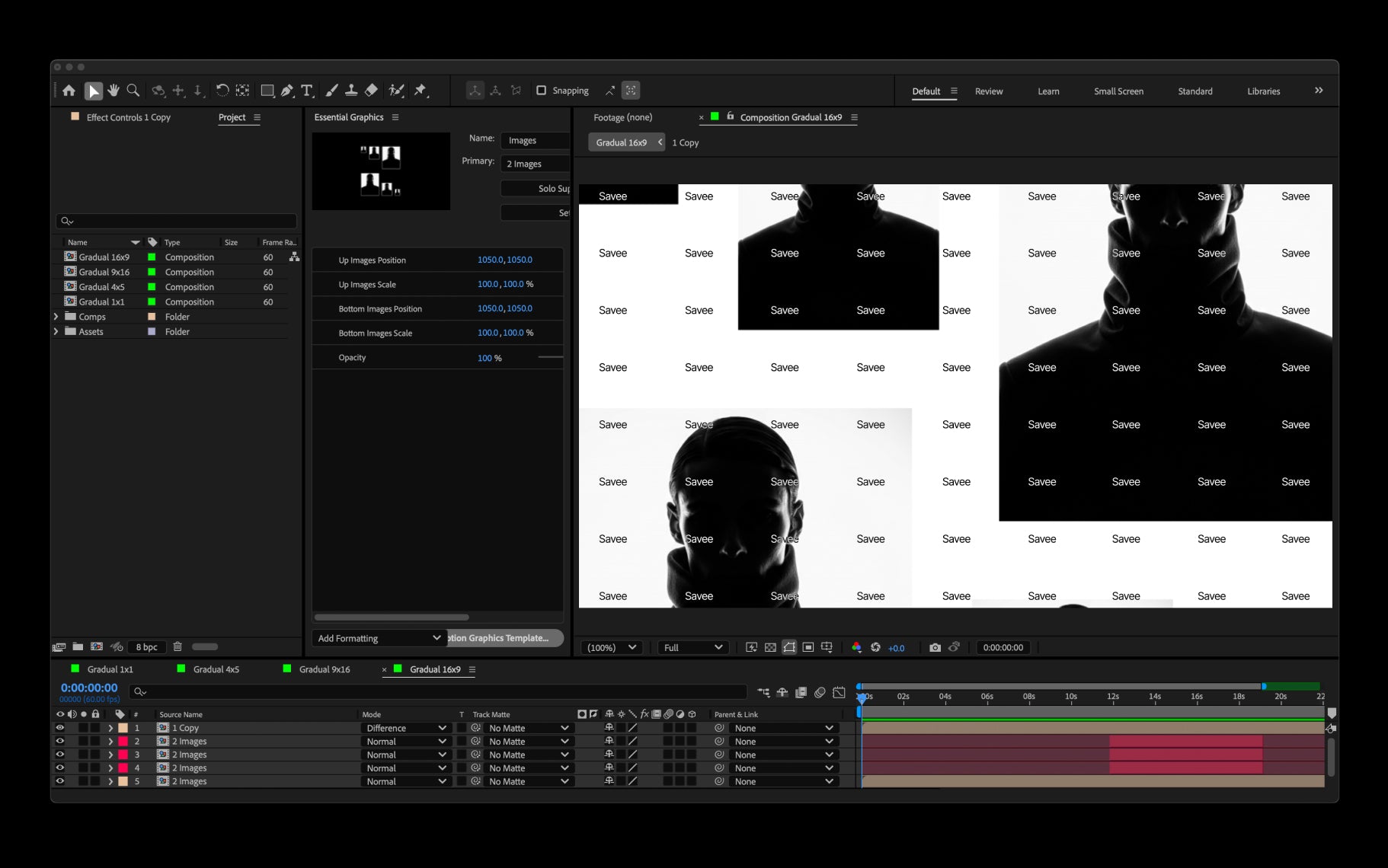
Task: Select the Type text tool
Action: click(307, 91)
